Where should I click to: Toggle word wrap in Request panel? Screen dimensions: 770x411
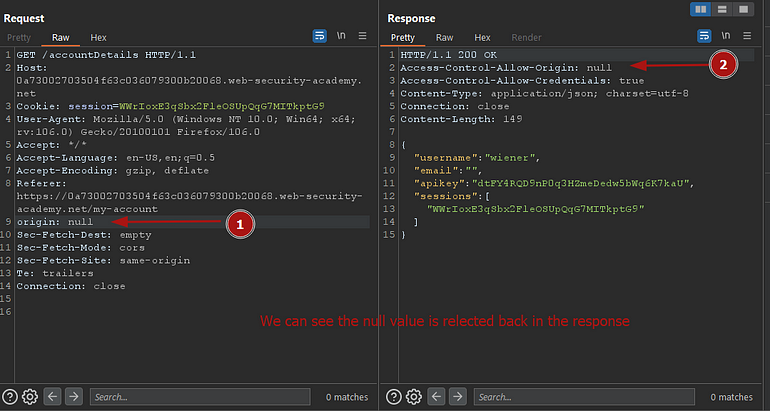coord(320,36)
